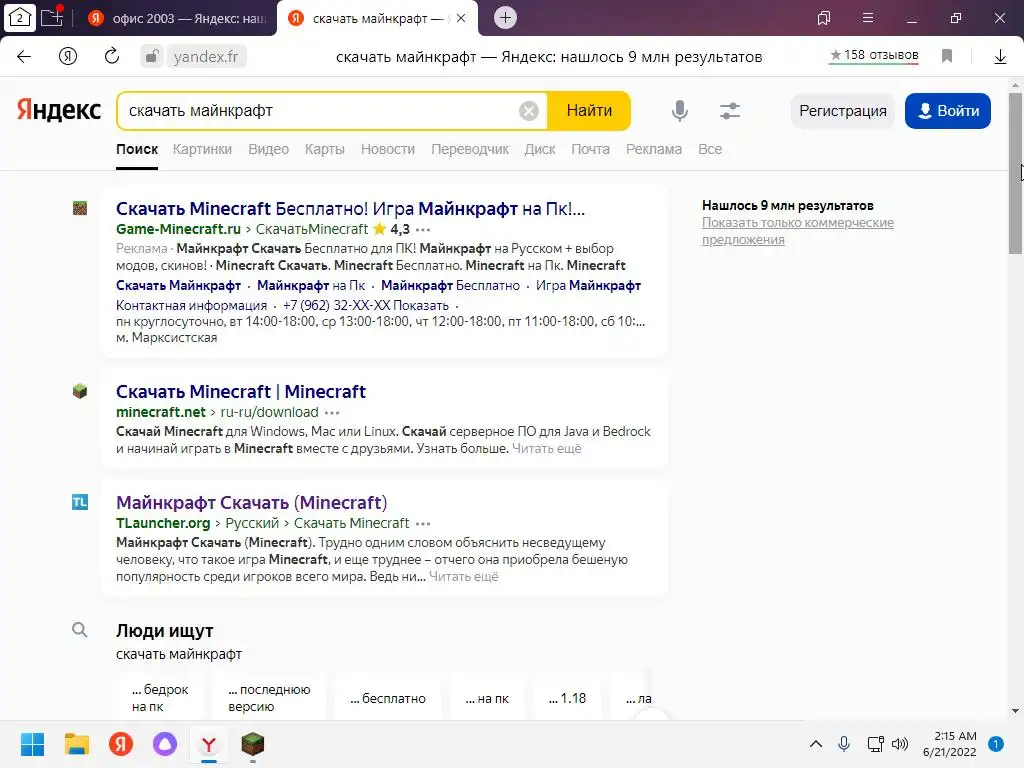1024x768 pixels.
Task: Open the browser hamburger menu
Action: pos(868,18)
